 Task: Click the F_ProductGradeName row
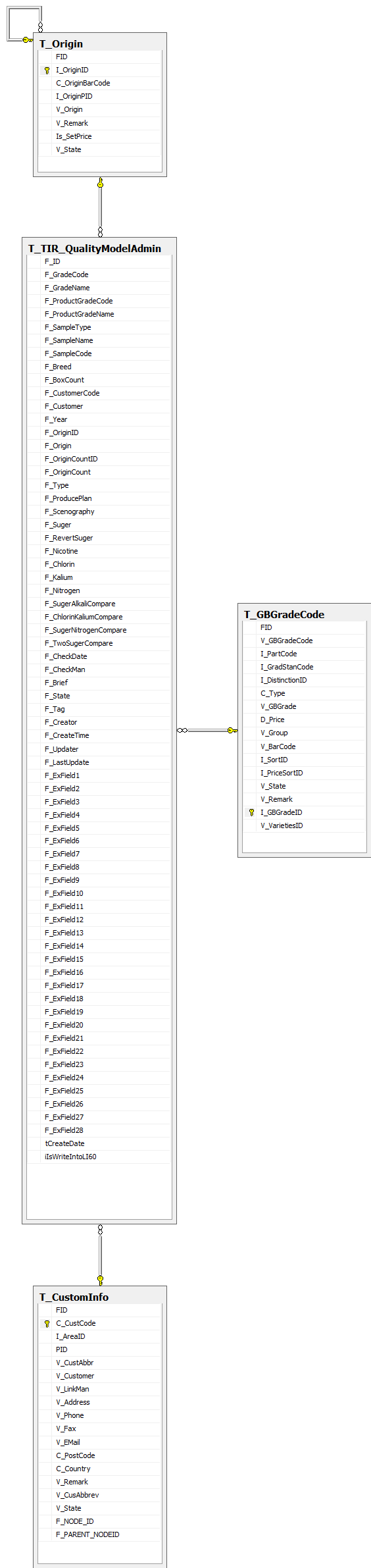click(99, 315)
